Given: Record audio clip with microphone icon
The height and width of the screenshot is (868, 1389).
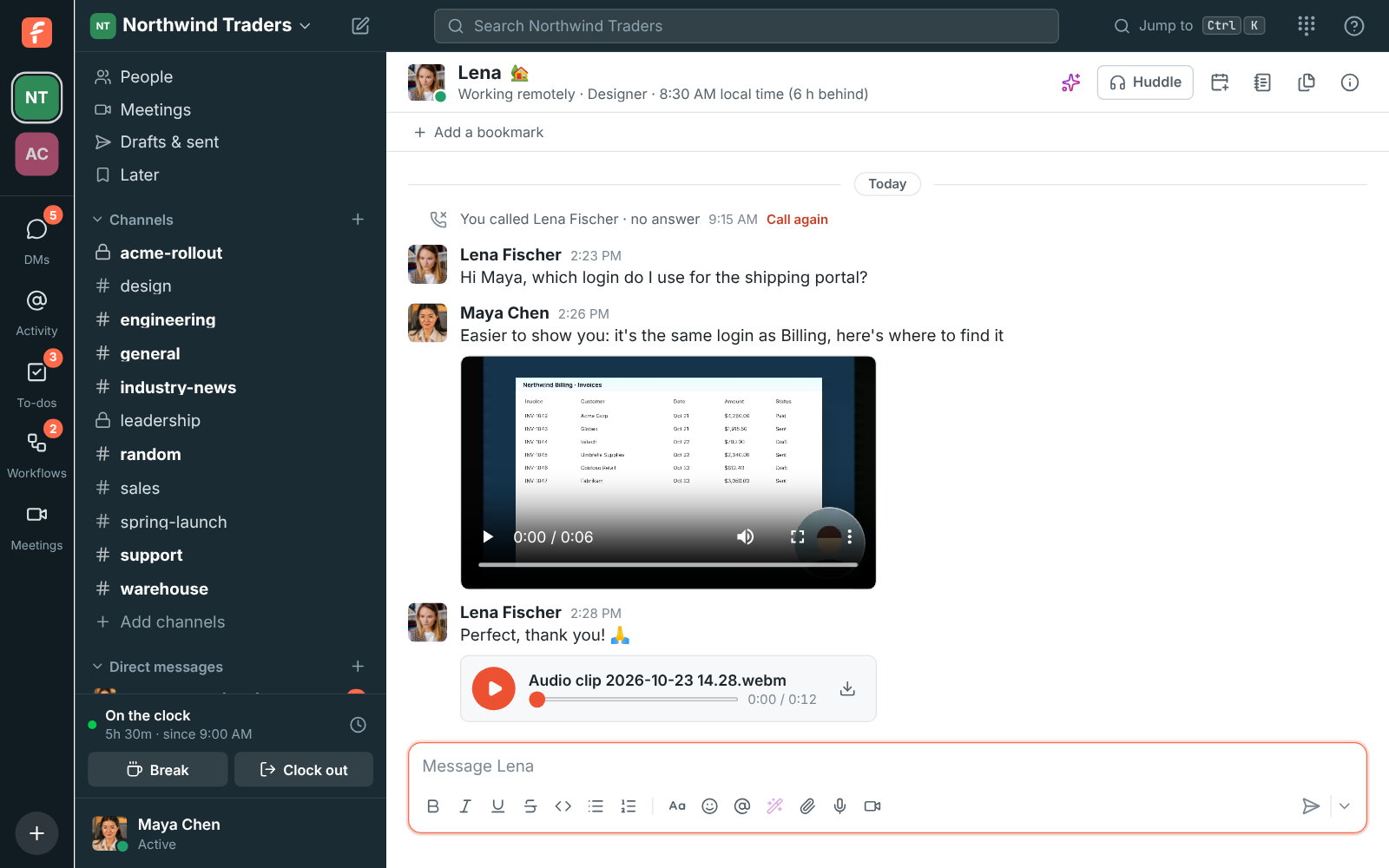Looking at the screenshot, I should 839,806.
